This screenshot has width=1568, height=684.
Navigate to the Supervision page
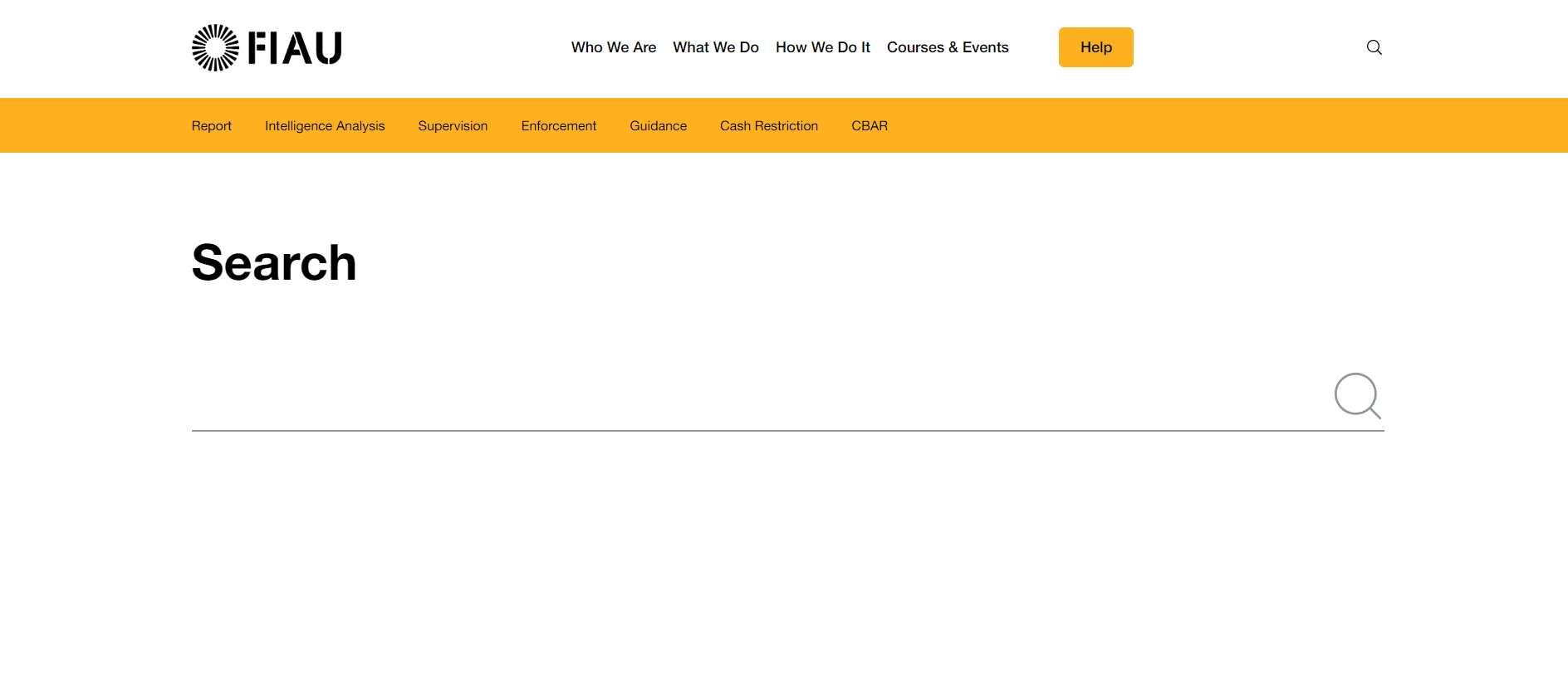click(x=453, y=125)
